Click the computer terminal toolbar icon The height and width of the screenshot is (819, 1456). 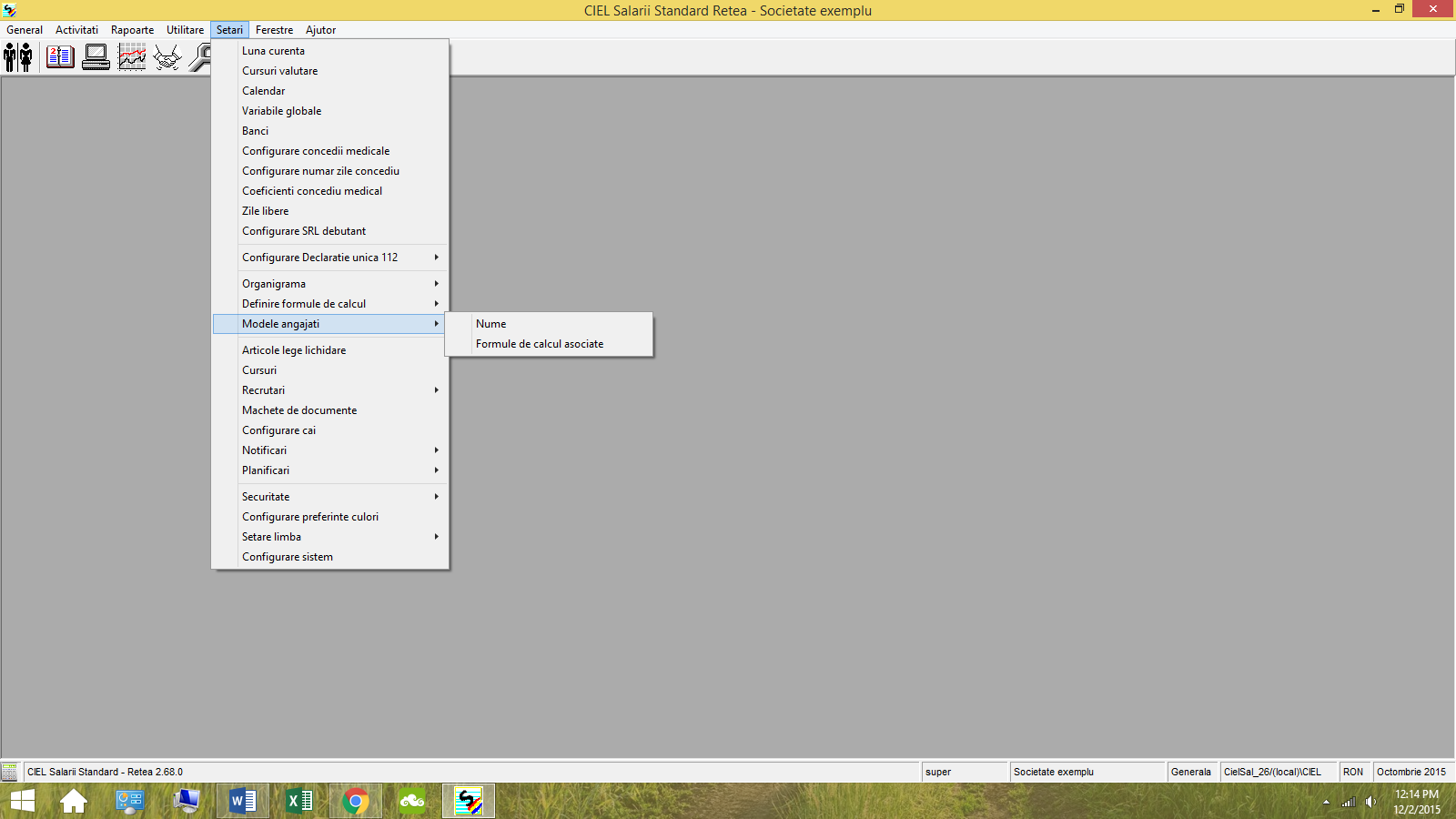(x=96, y=57)
